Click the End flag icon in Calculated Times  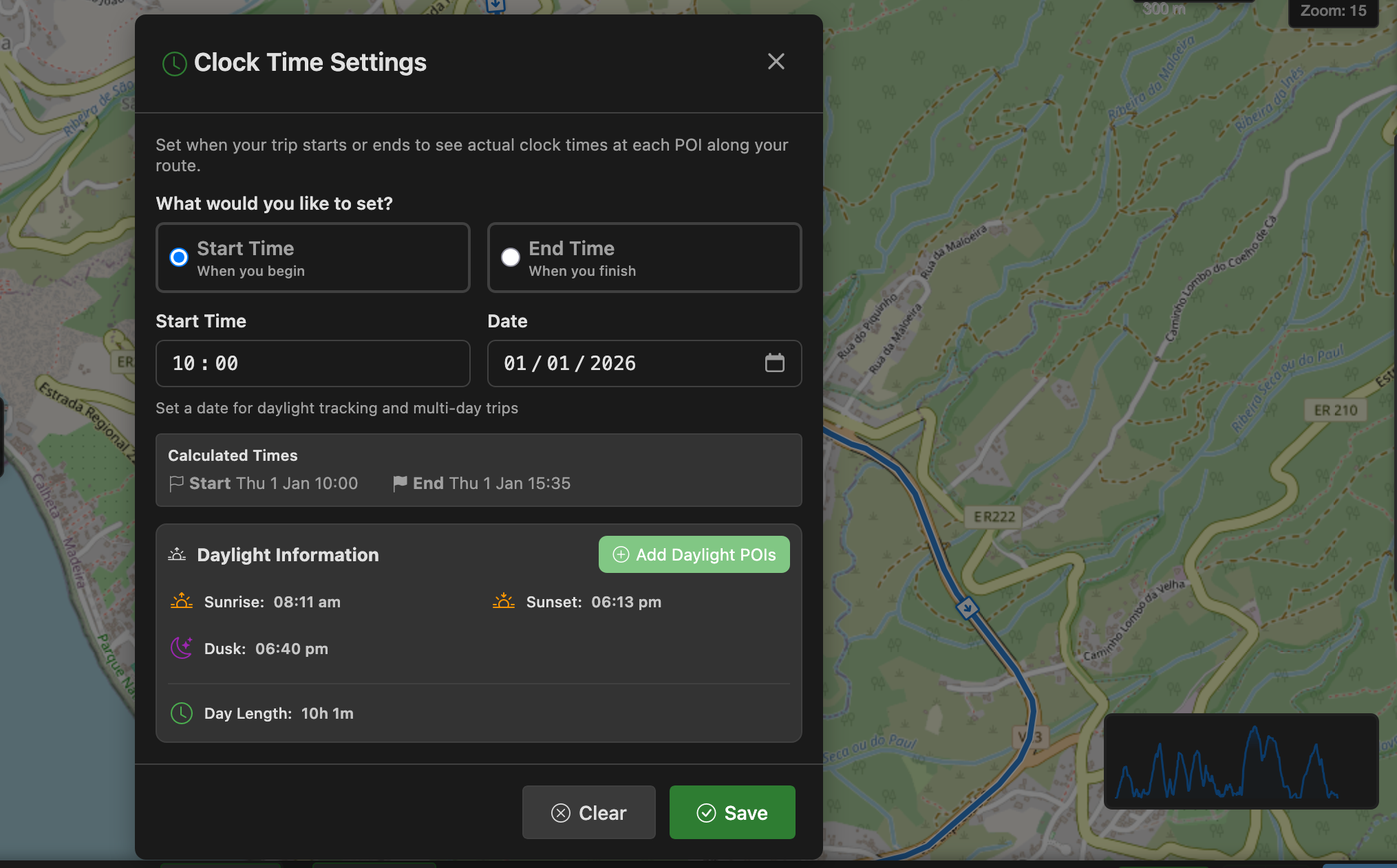point(401,483)
